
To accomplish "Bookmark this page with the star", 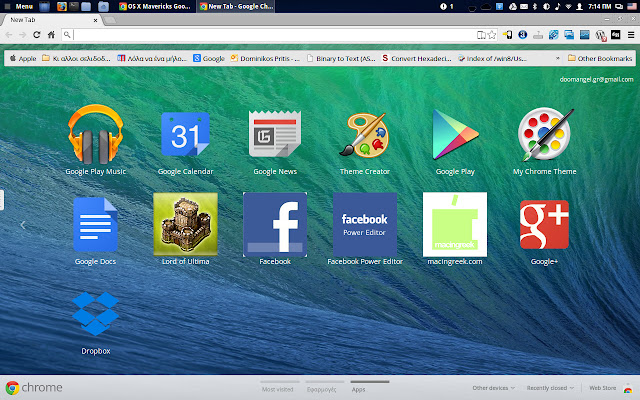I will pyautogui.click(x=492, y=35).
